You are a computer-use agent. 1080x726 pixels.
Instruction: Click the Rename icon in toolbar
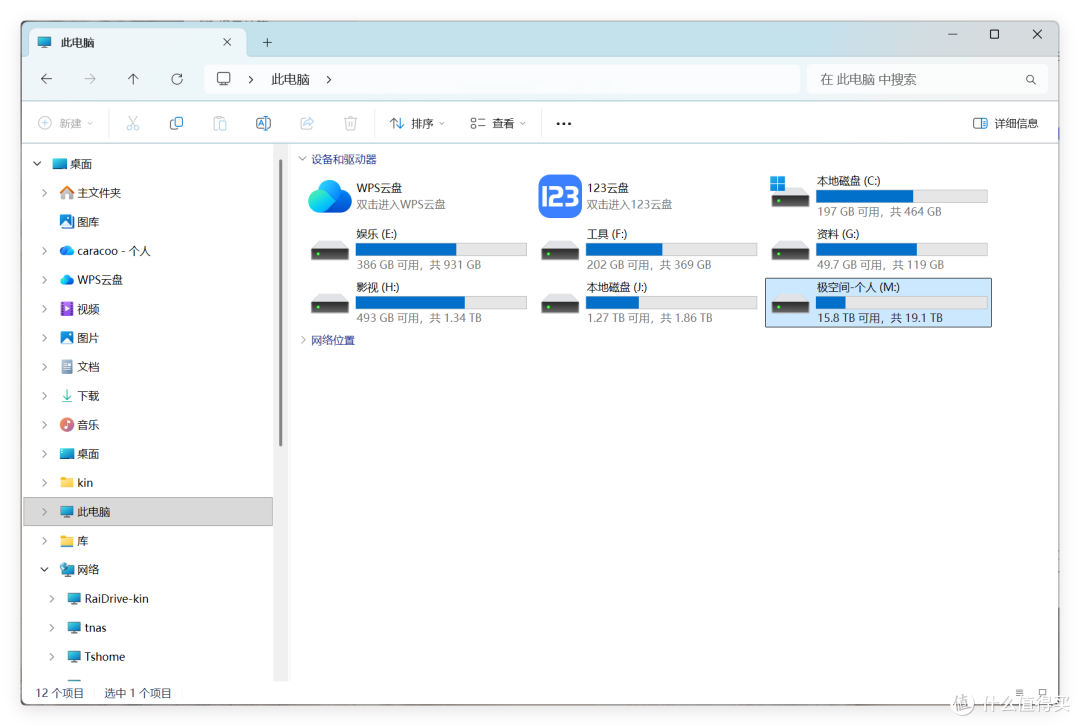tap(263, 123)
